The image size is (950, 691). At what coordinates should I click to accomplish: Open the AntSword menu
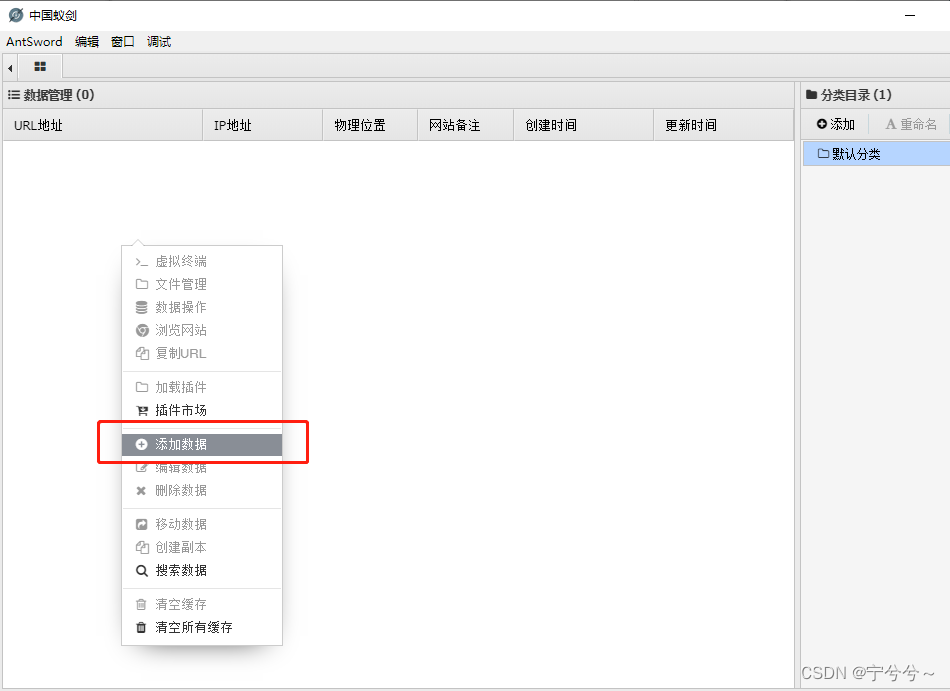(33, 41)
